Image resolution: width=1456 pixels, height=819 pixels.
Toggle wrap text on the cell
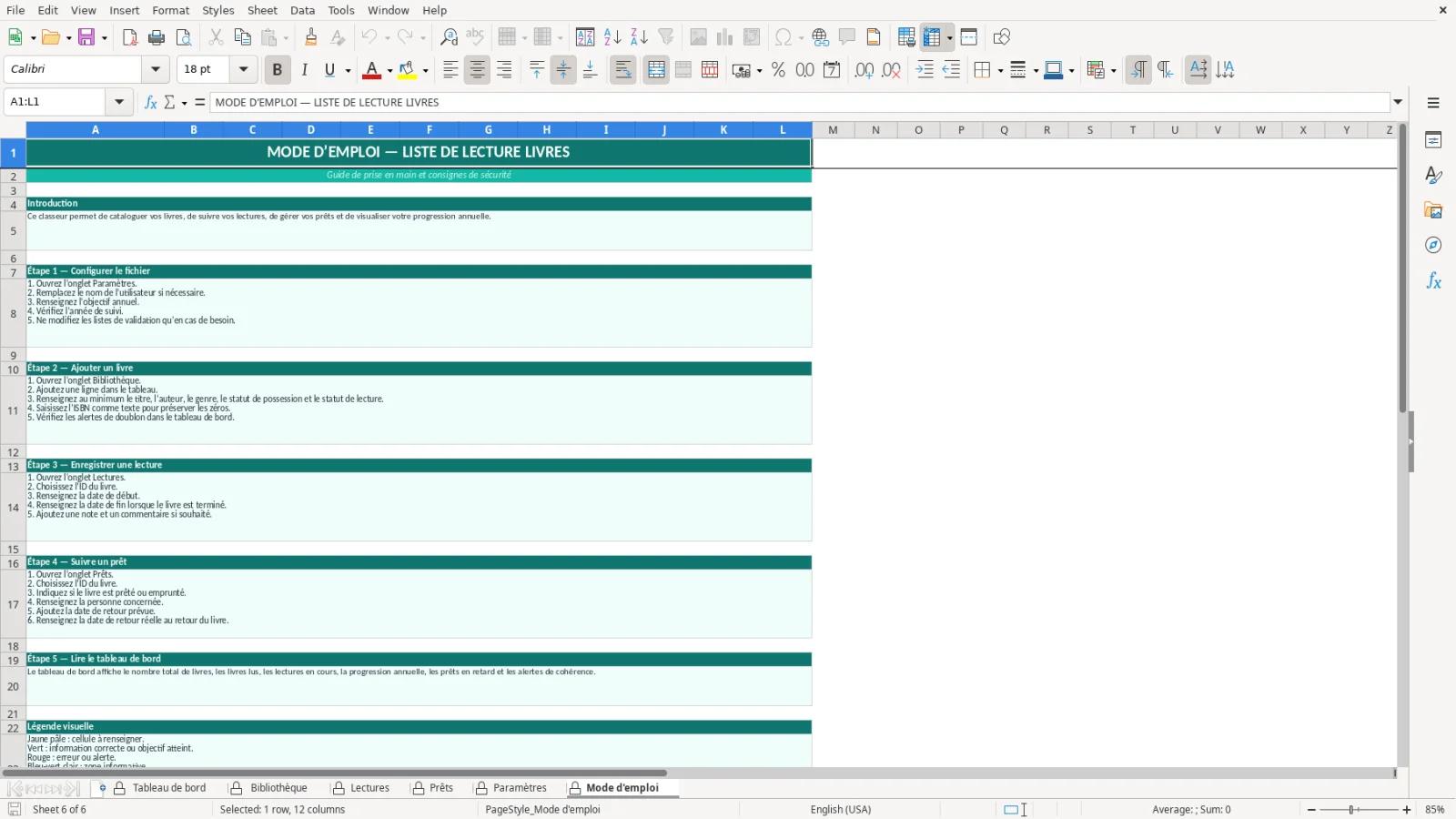623,70
